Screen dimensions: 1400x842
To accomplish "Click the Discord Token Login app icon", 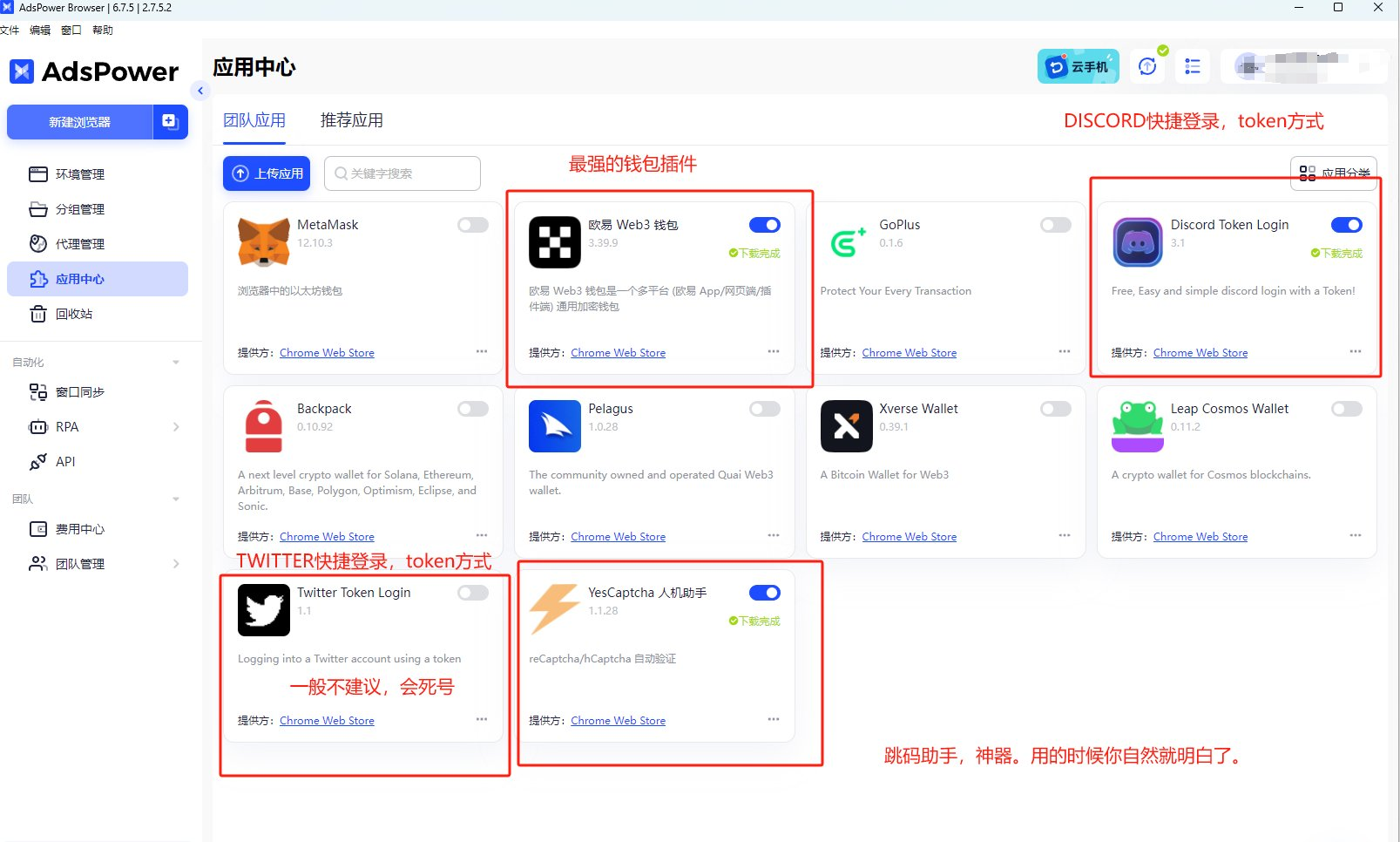I will [1138, 242].
